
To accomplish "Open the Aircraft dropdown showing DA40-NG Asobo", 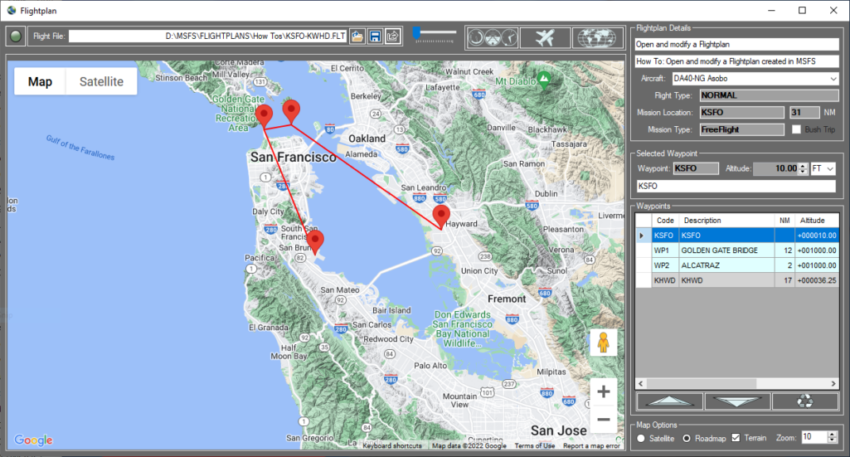I will tap(832, 79).
